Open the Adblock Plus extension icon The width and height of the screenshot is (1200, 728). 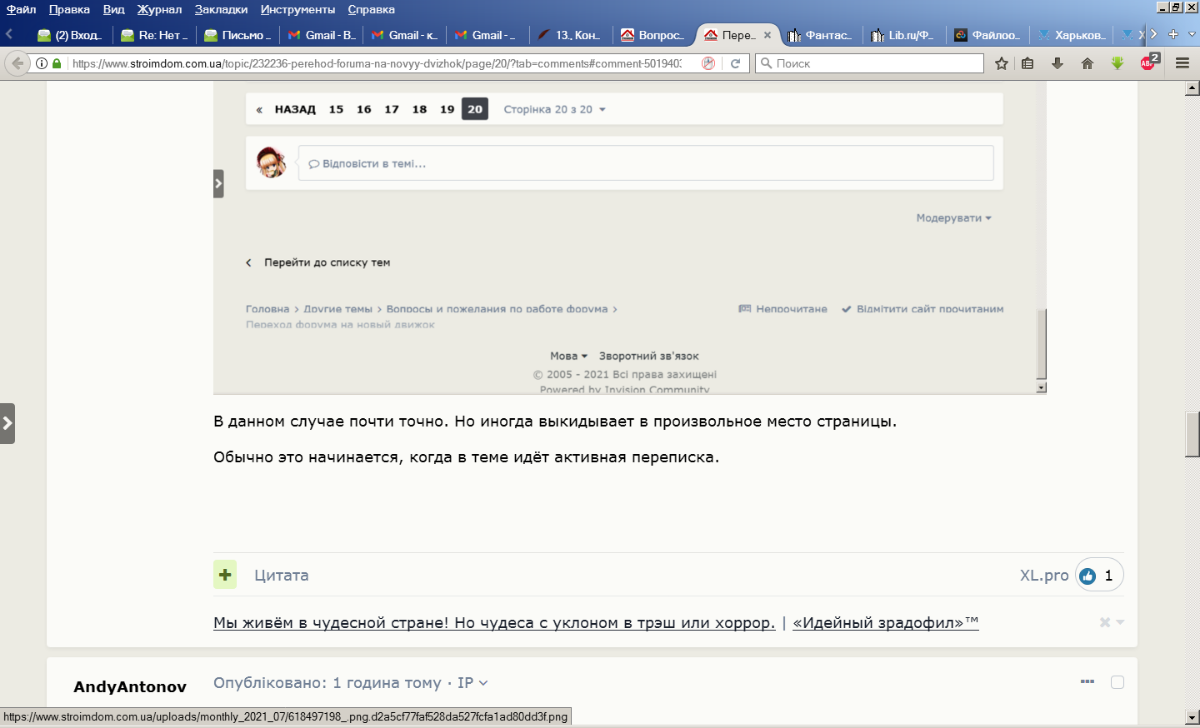coord(1149,61)
